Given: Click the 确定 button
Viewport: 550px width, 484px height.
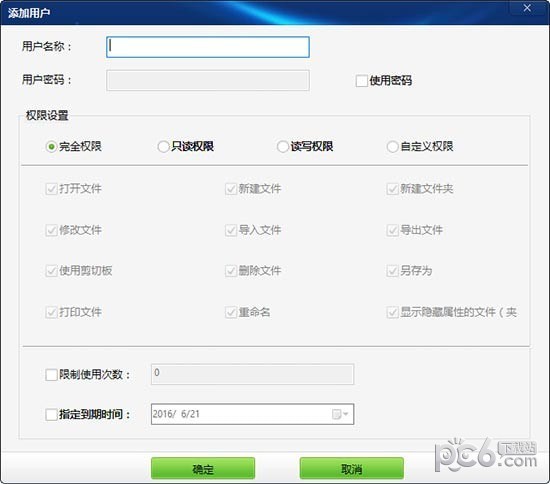Looking at the screenshot, I should 203,469.
